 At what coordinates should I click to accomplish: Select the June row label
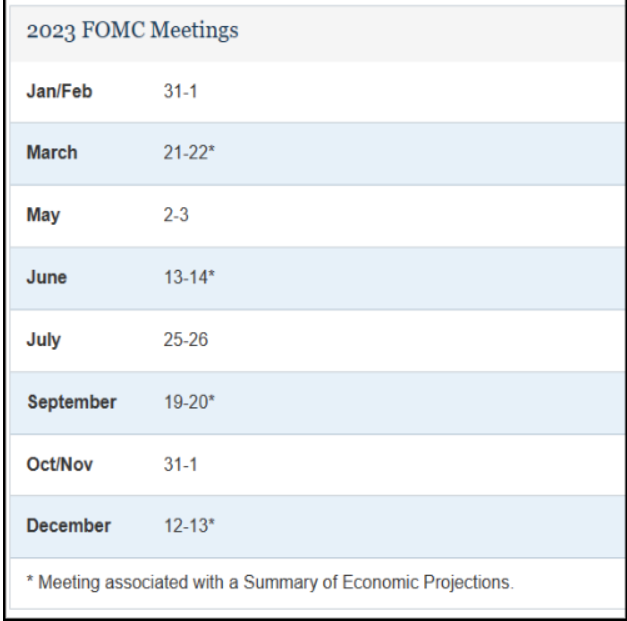46,277
